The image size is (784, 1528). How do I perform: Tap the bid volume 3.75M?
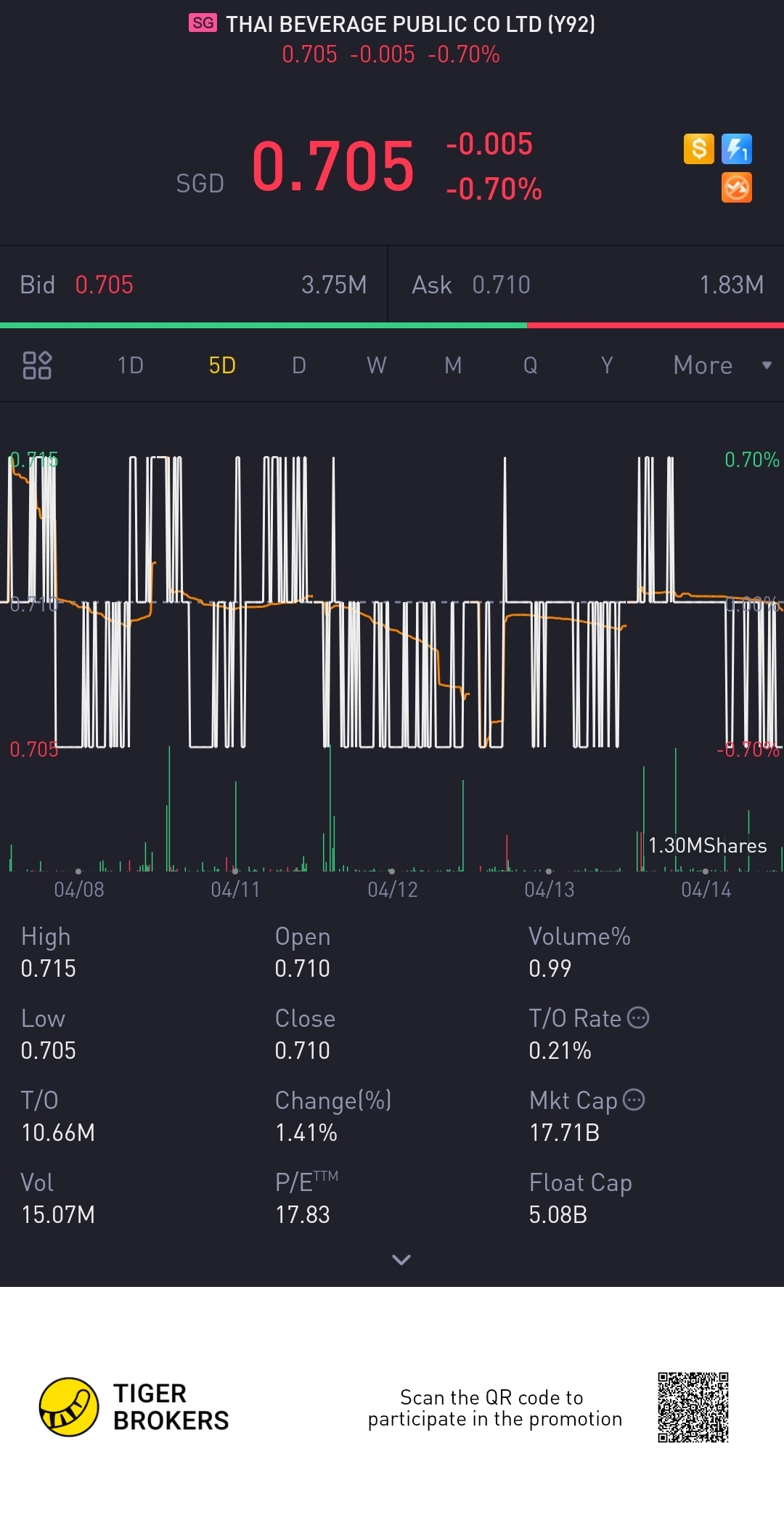pyautogui.click(x=334, y=285)
